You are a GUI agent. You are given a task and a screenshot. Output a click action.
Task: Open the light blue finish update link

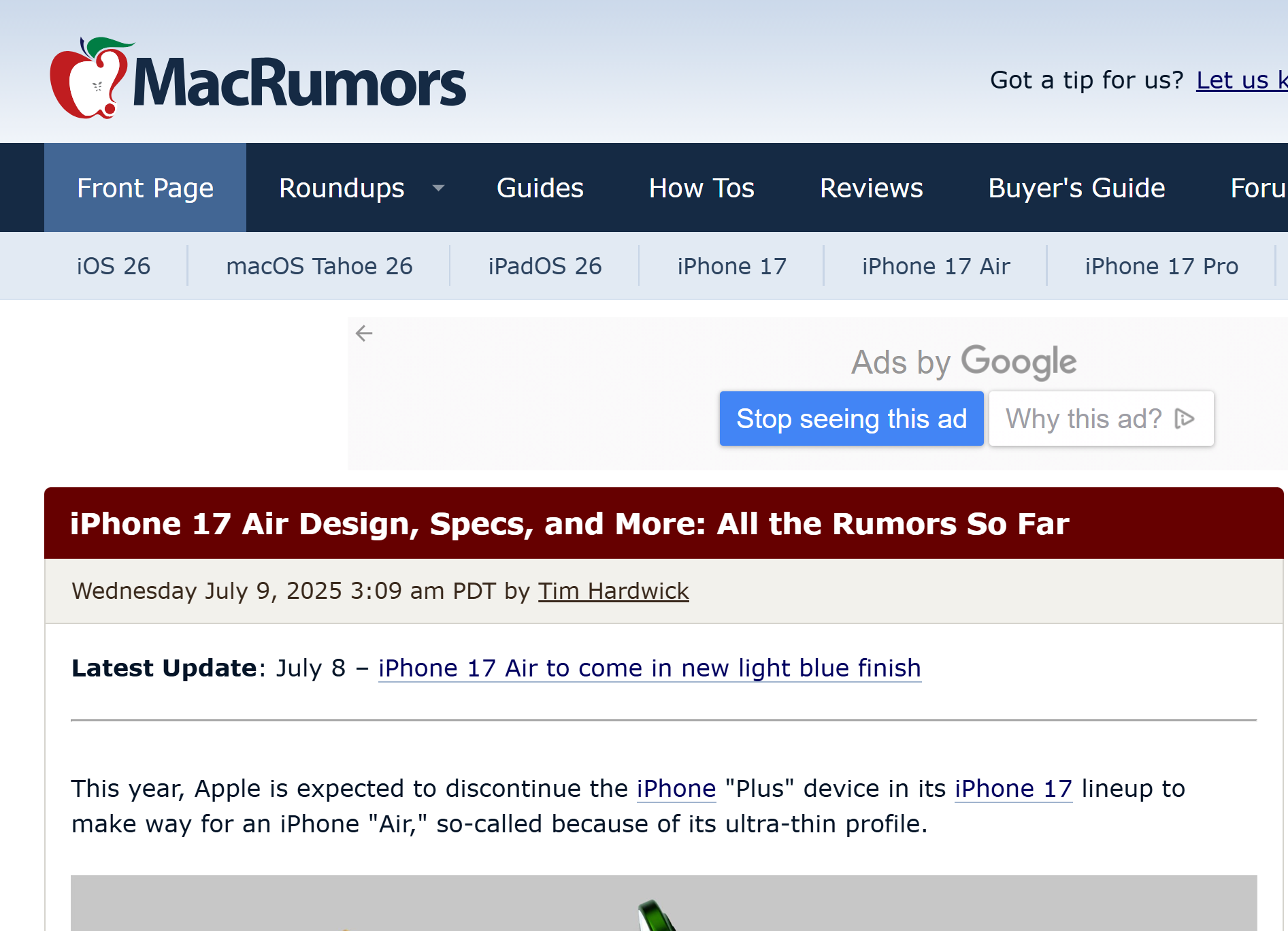click(650, 668)
